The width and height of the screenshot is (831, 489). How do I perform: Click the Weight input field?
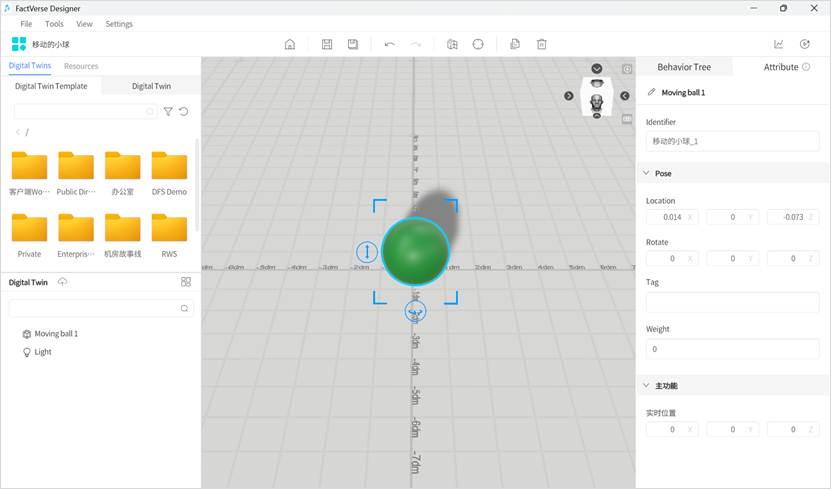732,349
